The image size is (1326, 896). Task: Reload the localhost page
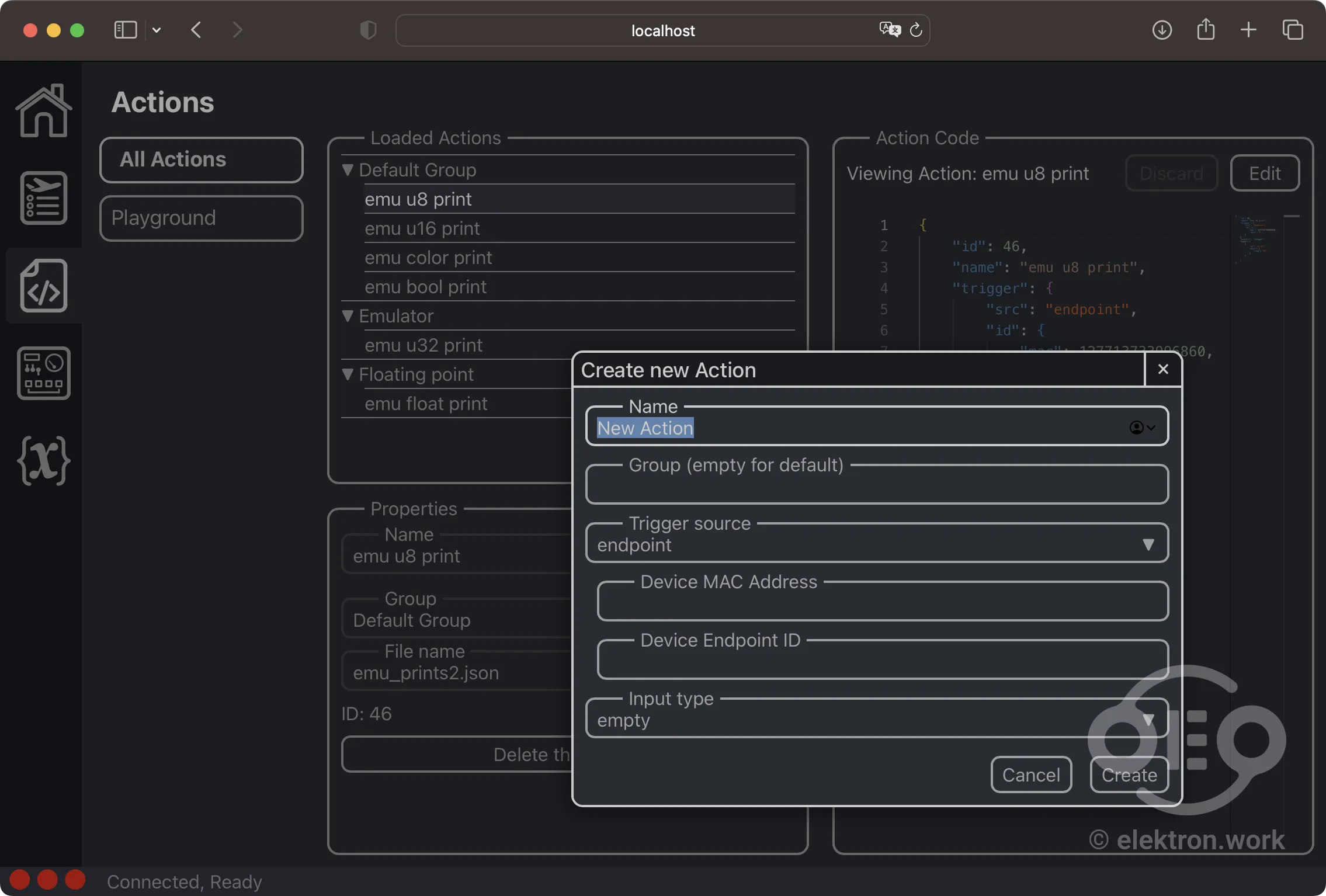tap(916, 29)
